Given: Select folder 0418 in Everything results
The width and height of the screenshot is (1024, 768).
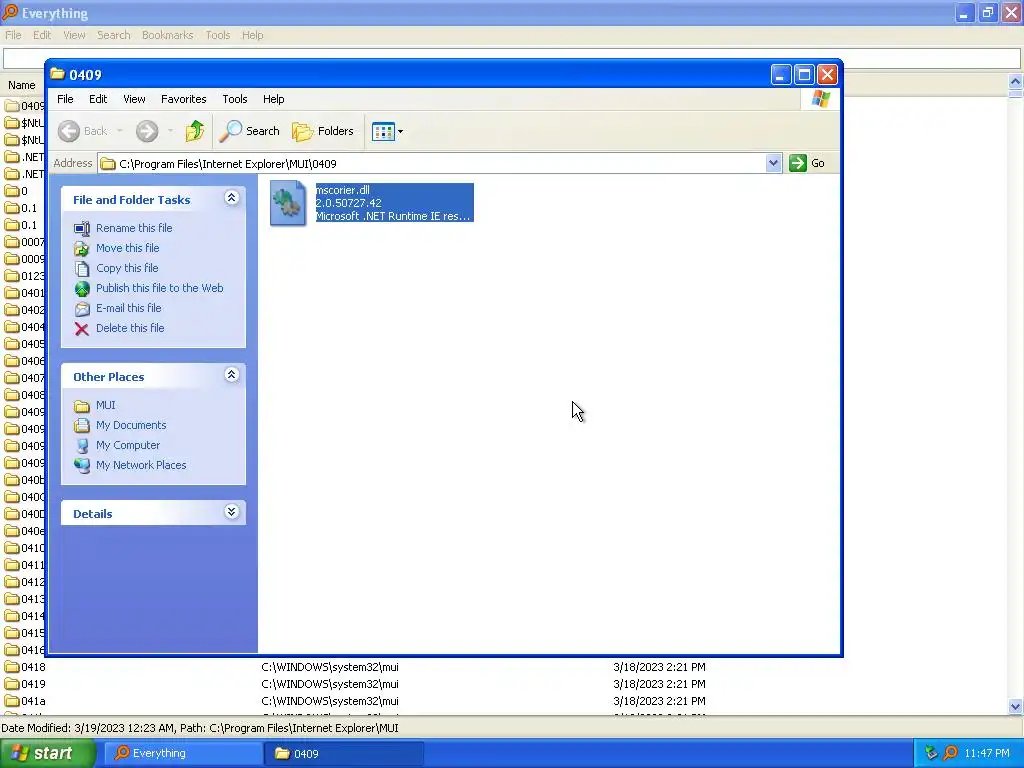Looking at the screenshot, I should click(33, 667).
